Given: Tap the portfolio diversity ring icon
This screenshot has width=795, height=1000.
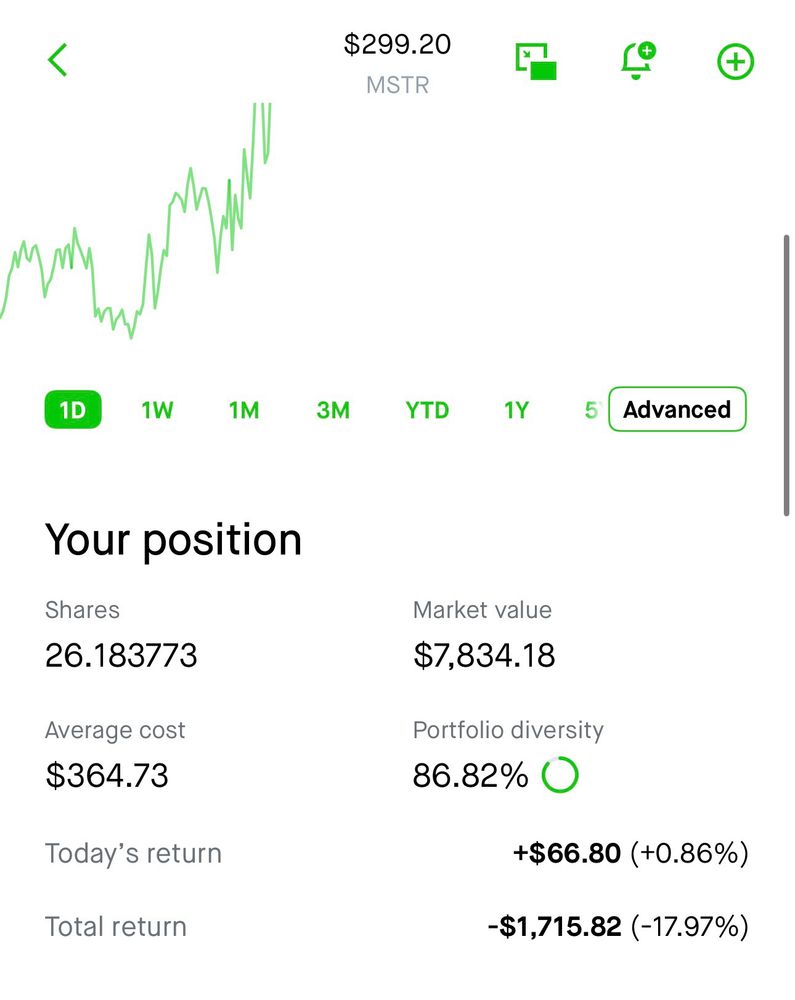Looking at the screenshot, I should click(x=560, y=775).
